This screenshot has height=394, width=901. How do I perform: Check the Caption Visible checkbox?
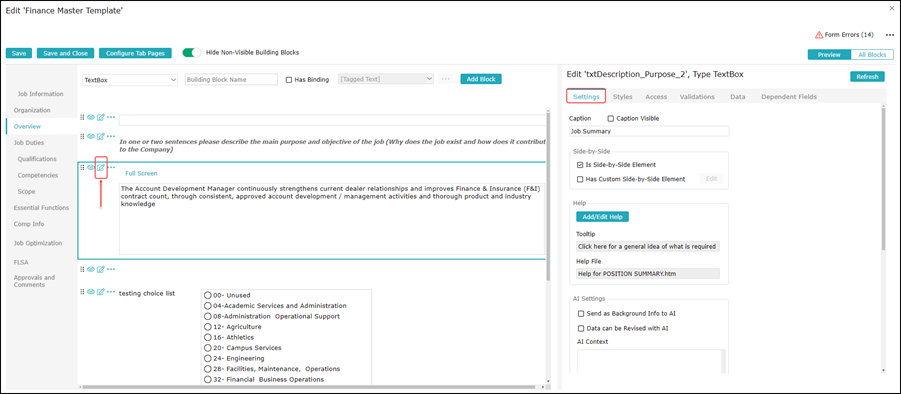coord(611,118)
